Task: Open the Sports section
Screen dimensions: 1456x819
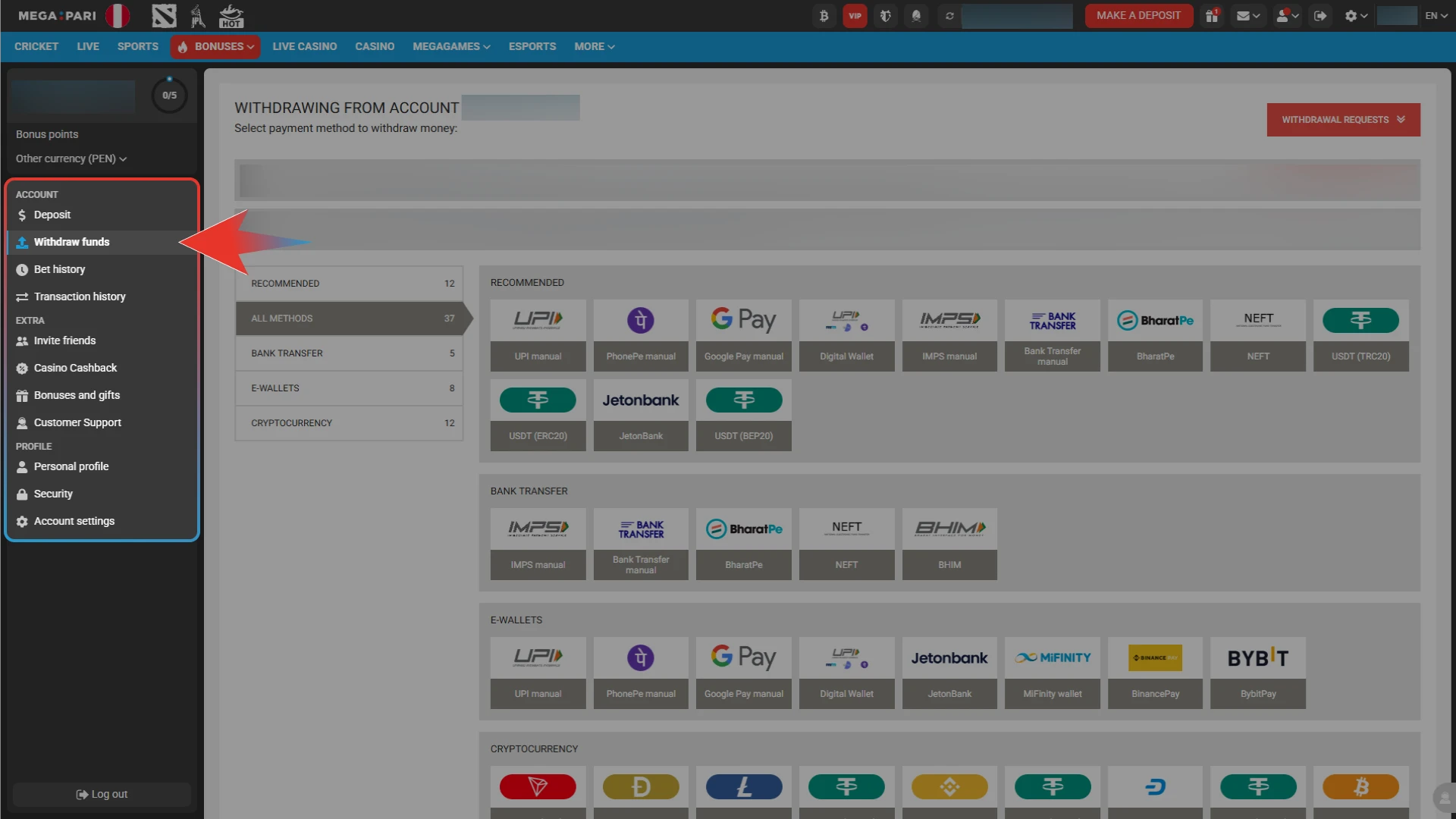Action: [138, 46]
